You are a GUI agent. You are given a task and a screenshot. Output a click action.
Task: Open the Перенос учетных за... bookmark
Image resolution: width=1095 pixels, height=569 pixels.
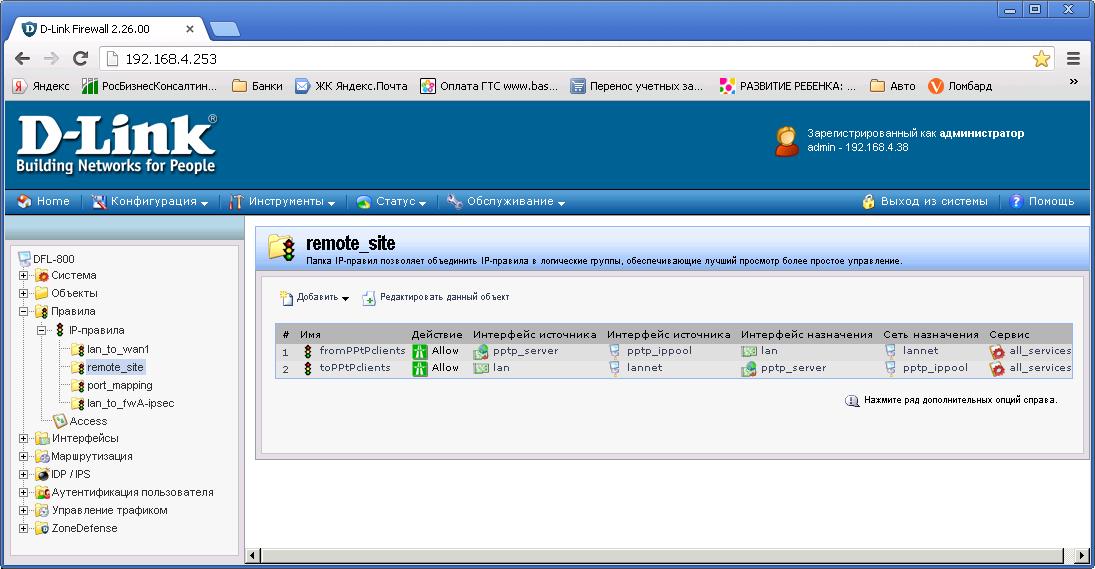(636, 86)
